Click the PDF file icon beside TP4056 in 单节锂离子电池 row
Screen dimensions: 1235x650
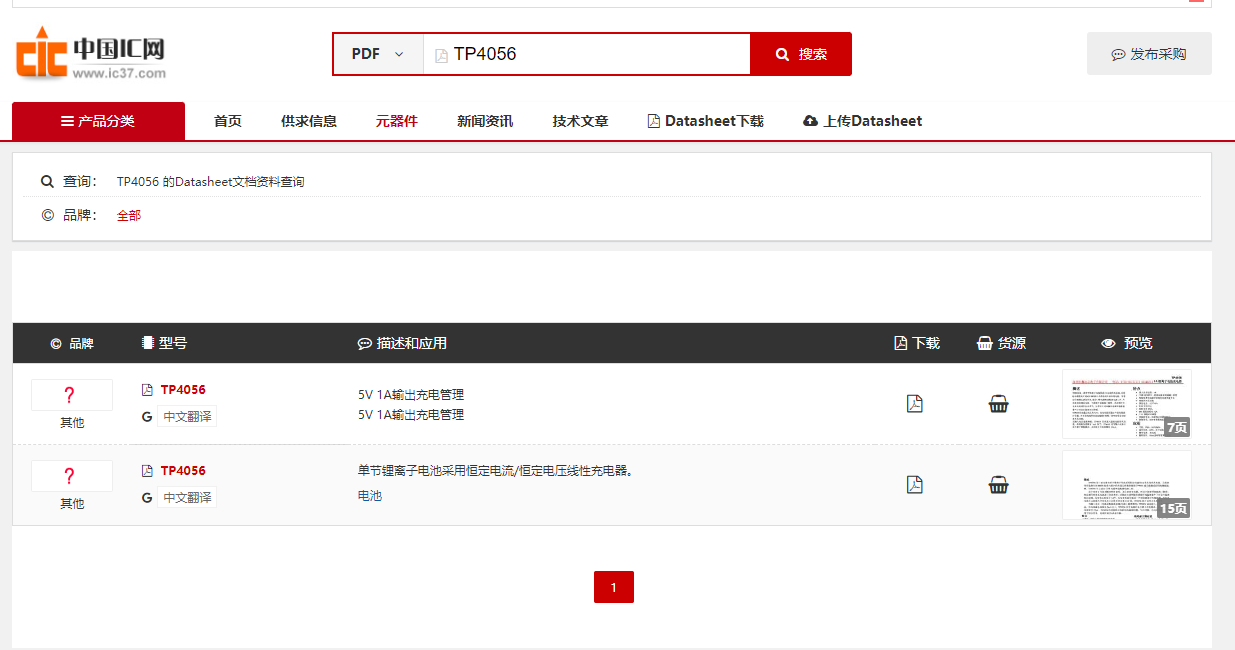[148, 471]
